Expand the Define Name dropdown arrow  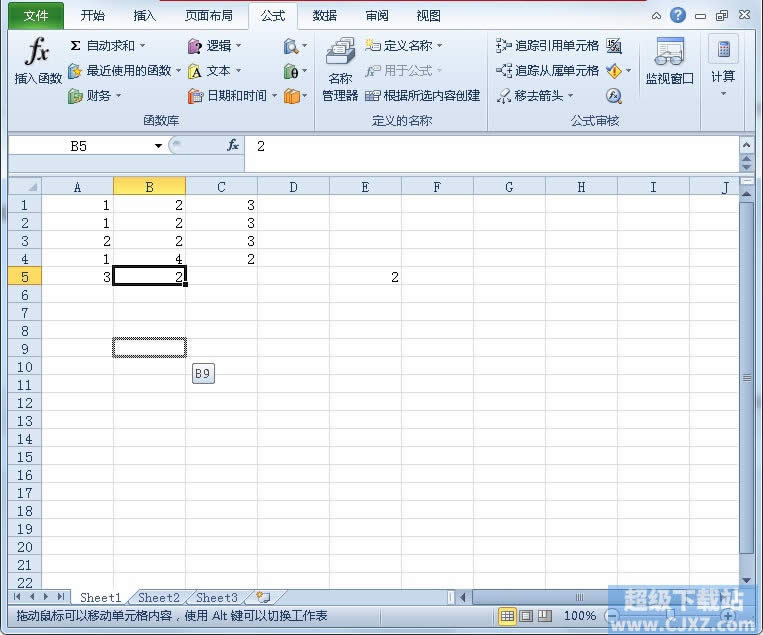[439, 46]
